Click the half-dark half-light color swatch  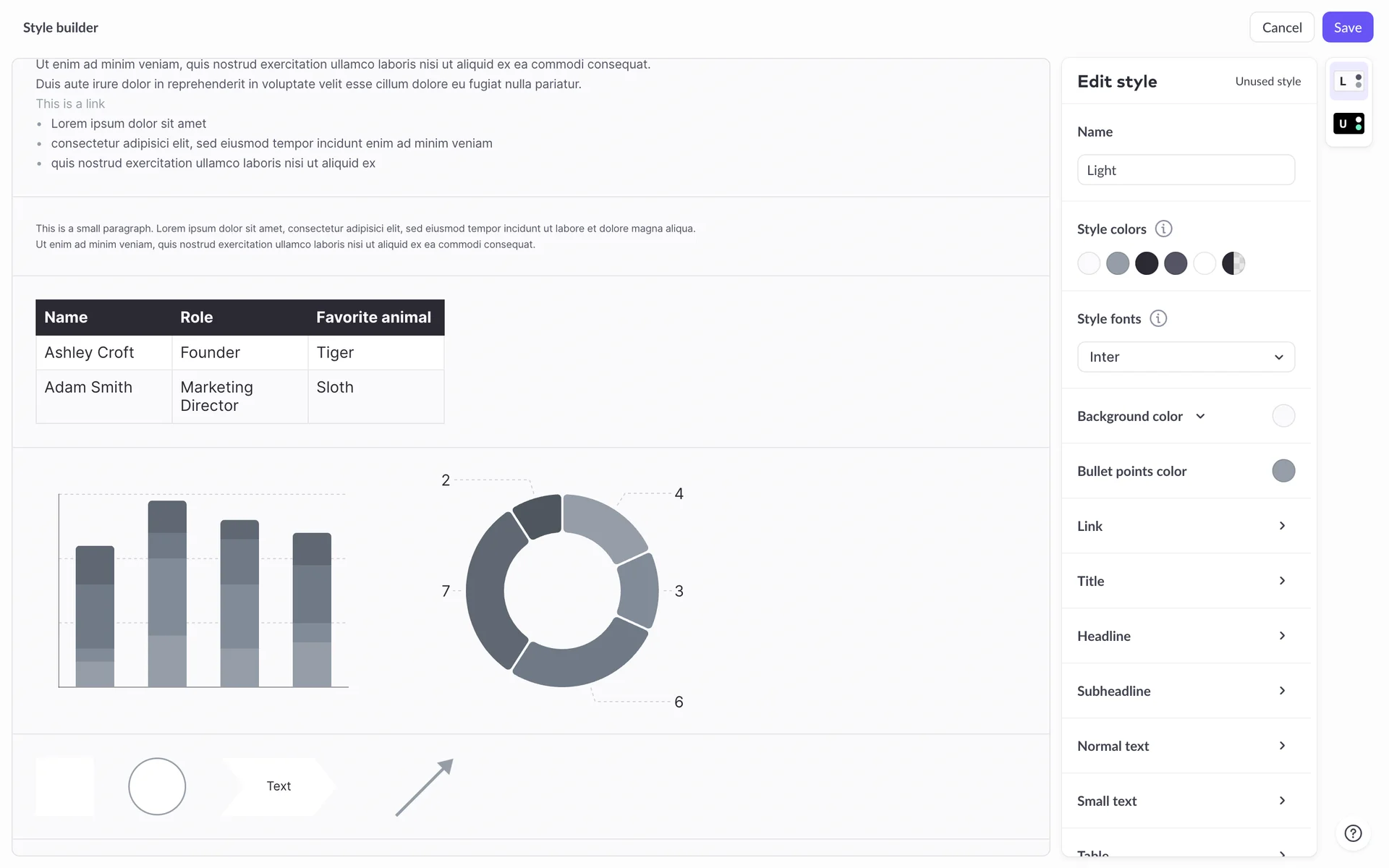[x=1233, y=263]
